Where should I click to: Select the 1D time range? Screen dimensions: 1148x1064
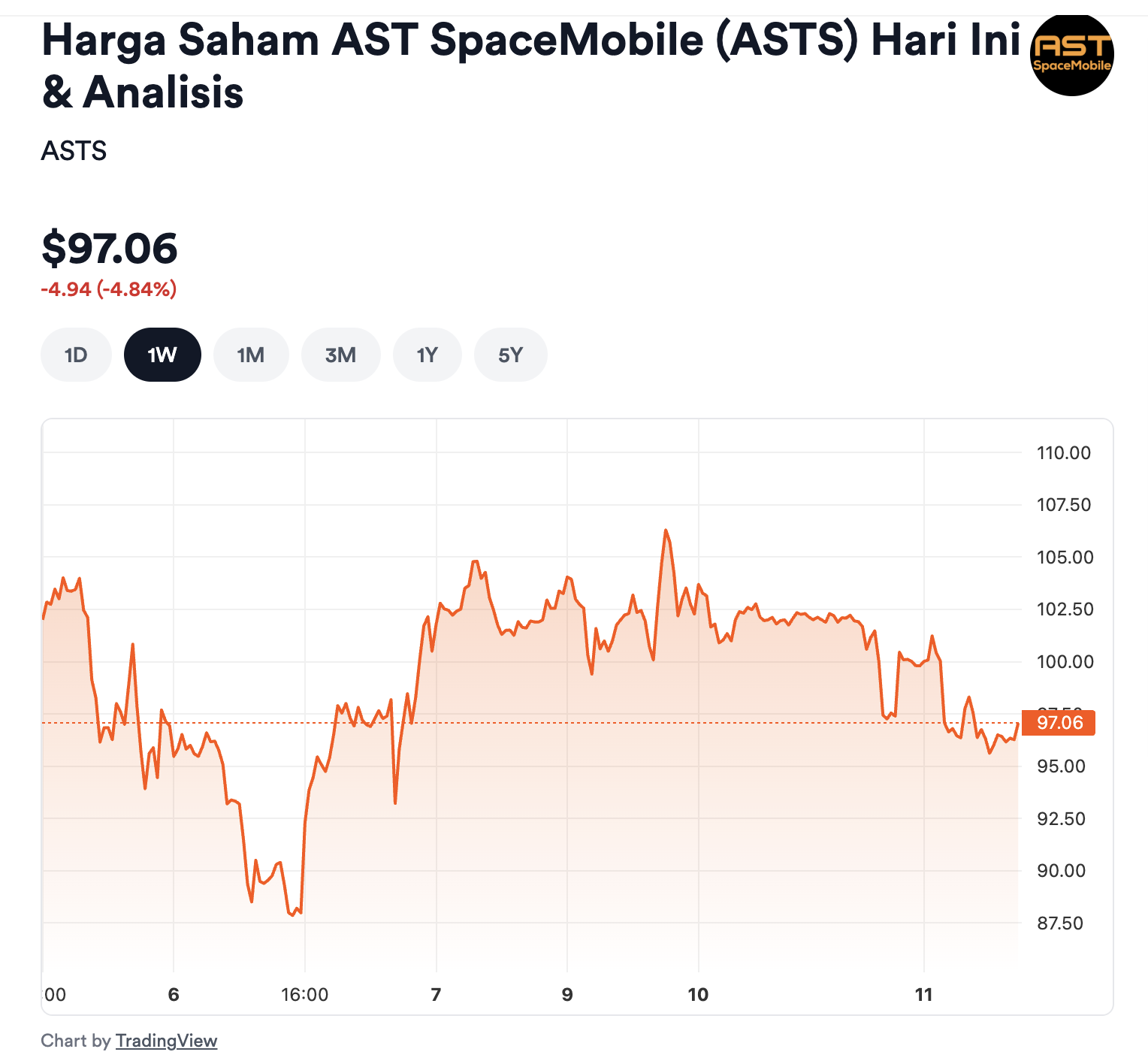76,355
